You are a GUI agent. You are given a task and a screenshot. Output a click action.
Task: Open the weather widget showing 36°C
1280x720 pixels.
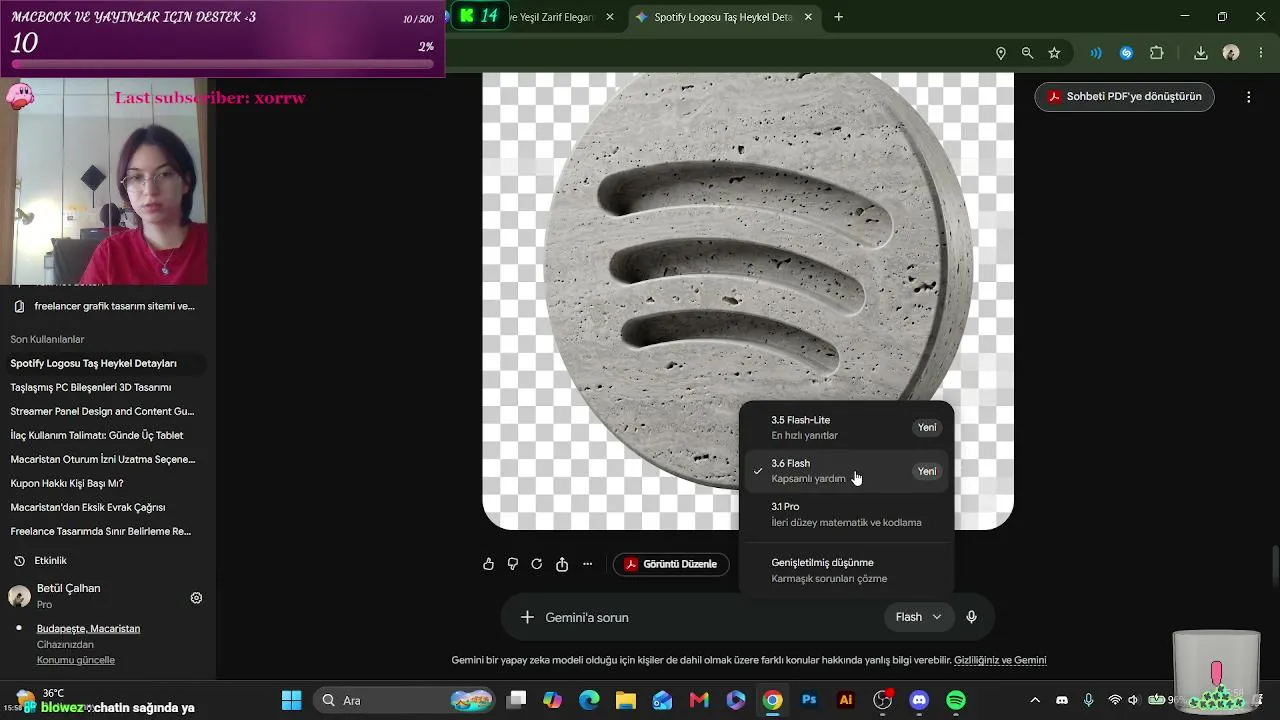(40, 699)
